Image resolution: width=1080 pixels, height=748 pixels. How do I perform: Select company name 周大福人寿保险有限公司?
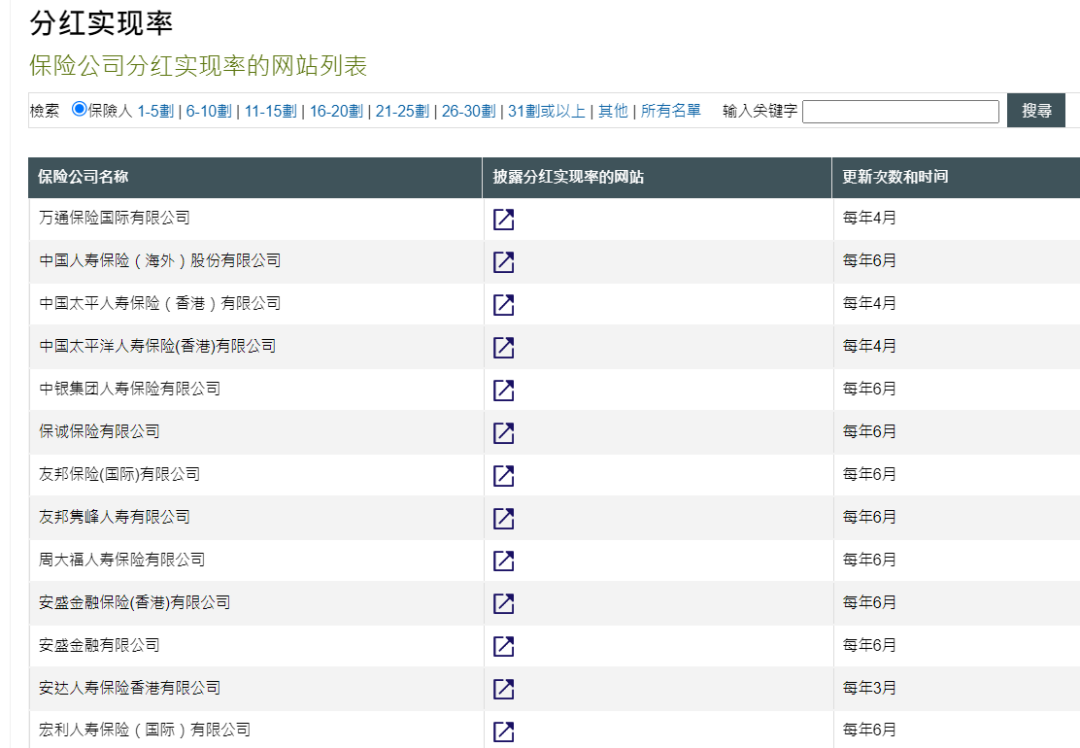point(122,559)
